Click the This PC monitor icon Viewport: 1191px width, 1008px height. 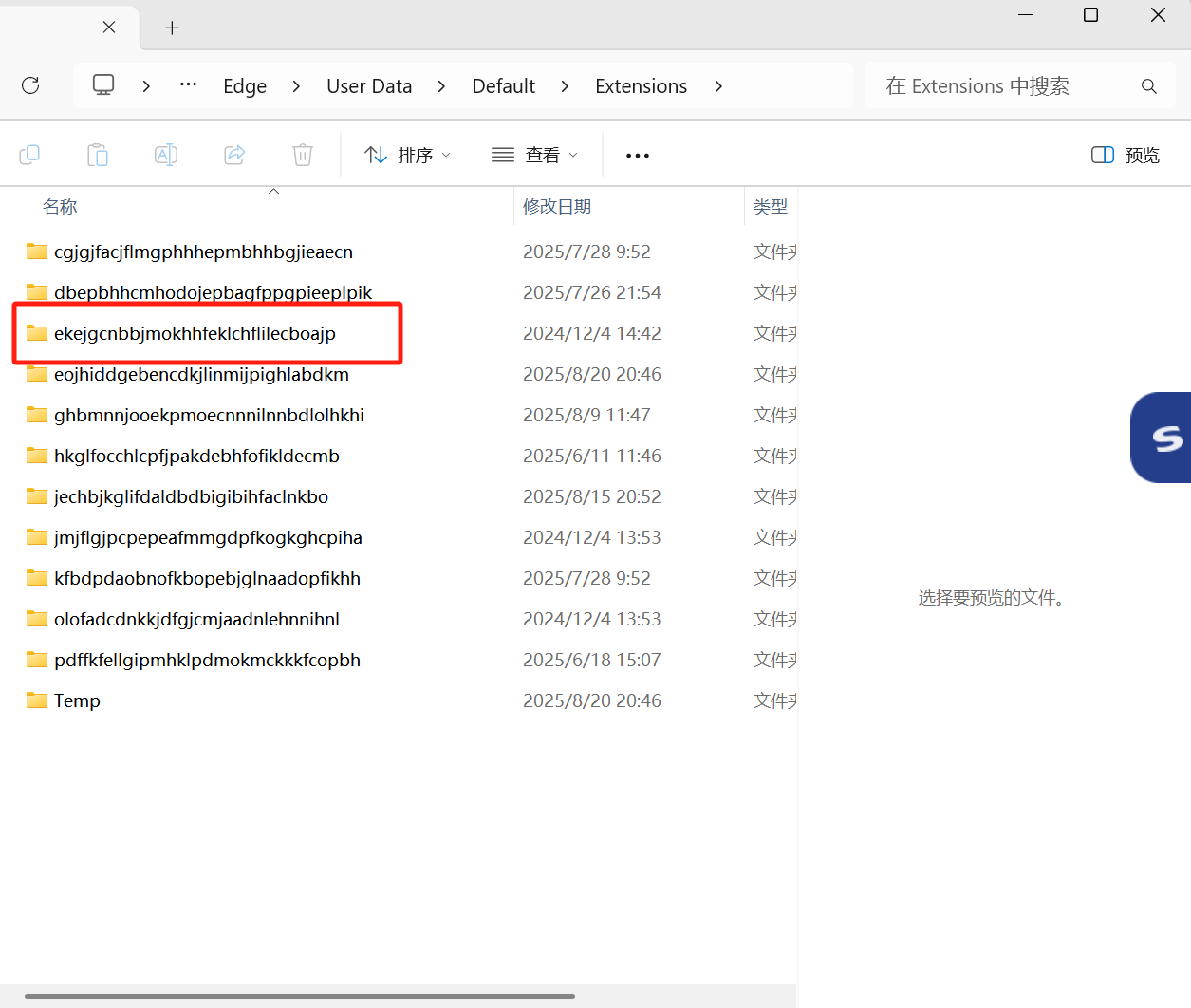coord(103,85)
